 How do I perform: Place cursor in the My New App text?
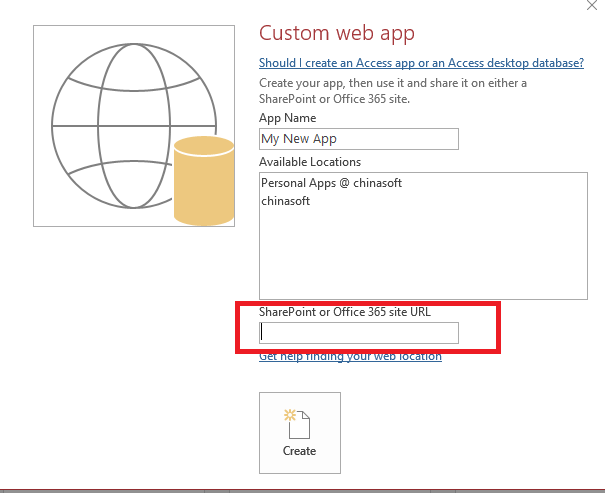[299, 139]
